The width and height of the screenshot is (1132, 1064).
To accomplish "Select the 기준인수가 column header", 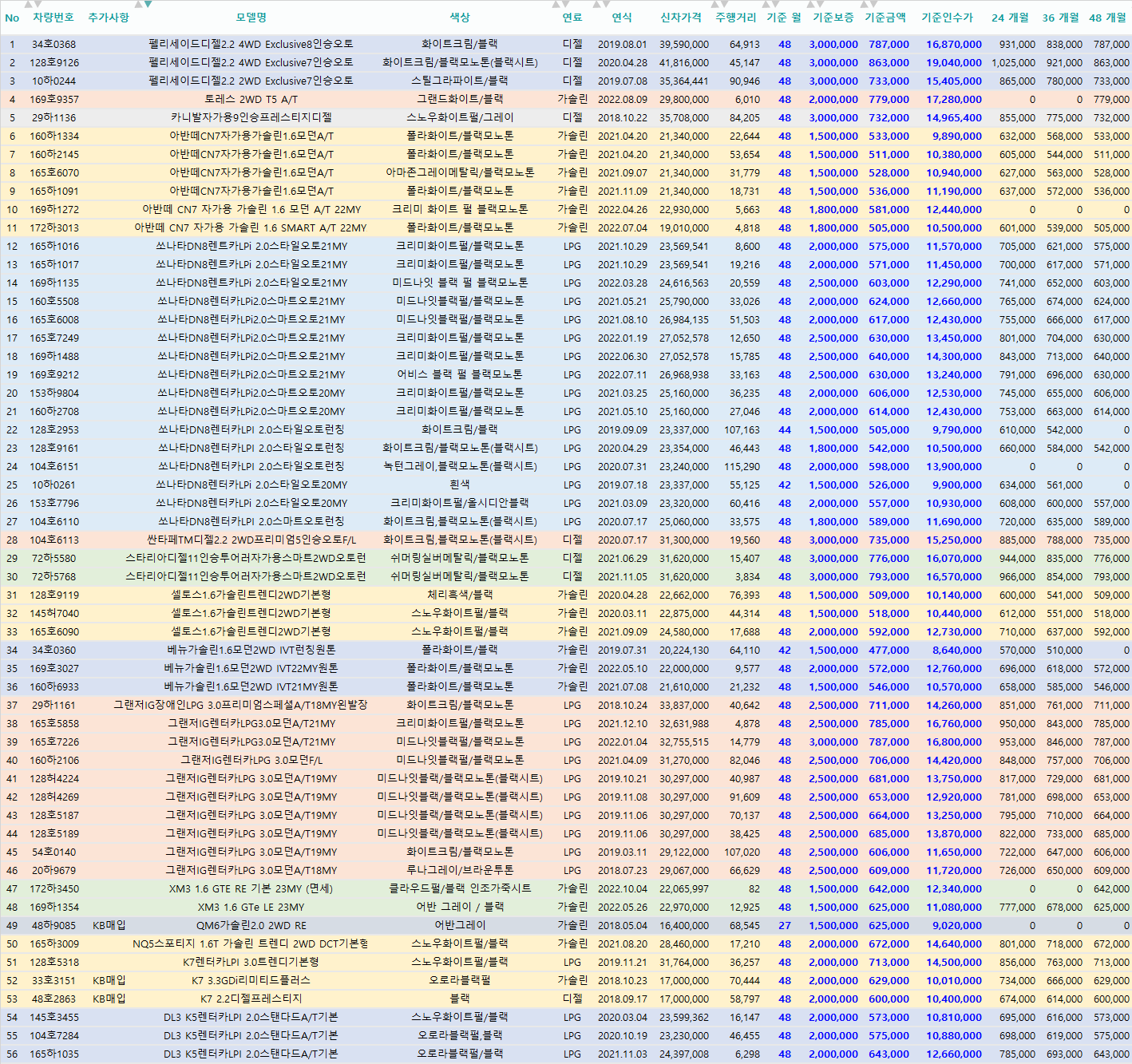I will [948, 18].
